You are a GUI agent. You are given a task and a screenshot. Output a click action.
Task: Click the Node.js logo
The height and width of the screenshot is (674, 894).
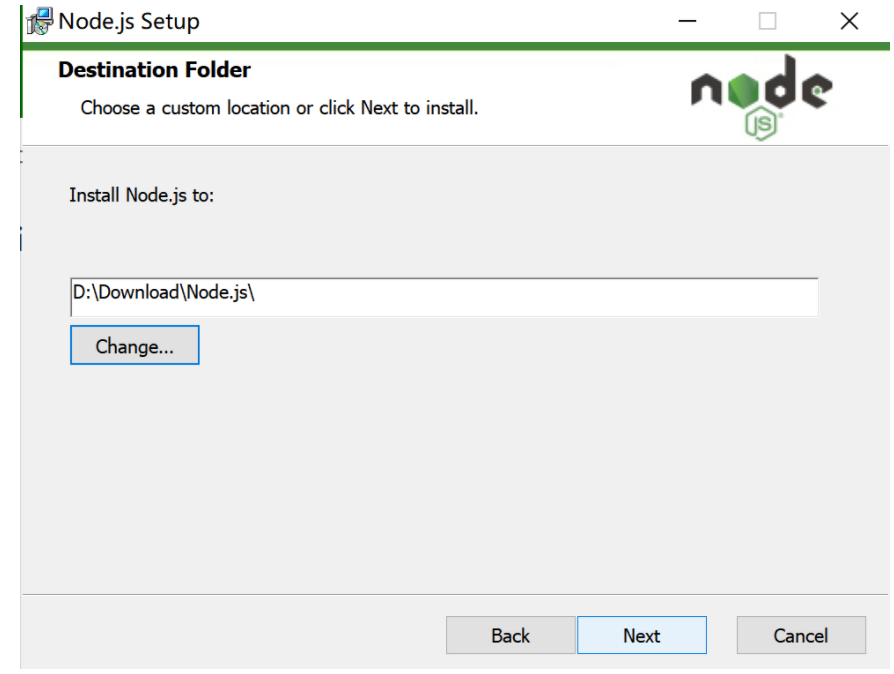click(x=761, y=97)
